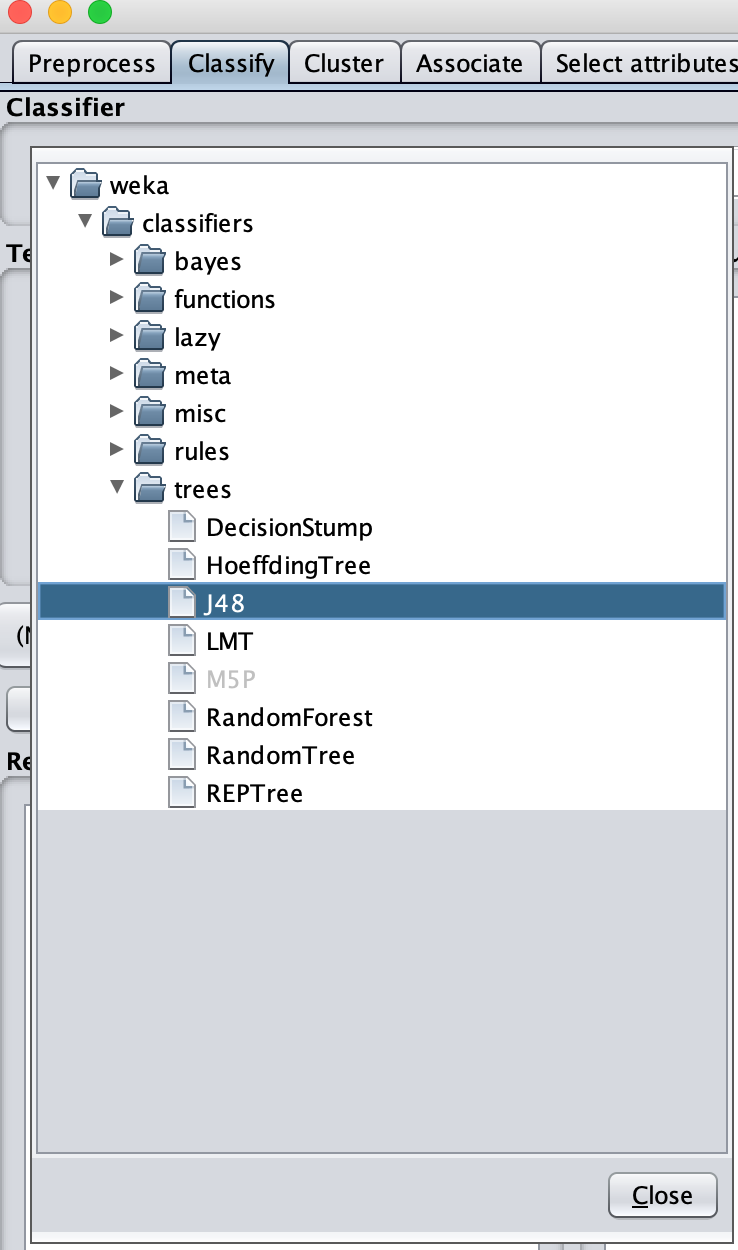Click the trees folder icon
738x1250 pixels.
coord(150,490)
